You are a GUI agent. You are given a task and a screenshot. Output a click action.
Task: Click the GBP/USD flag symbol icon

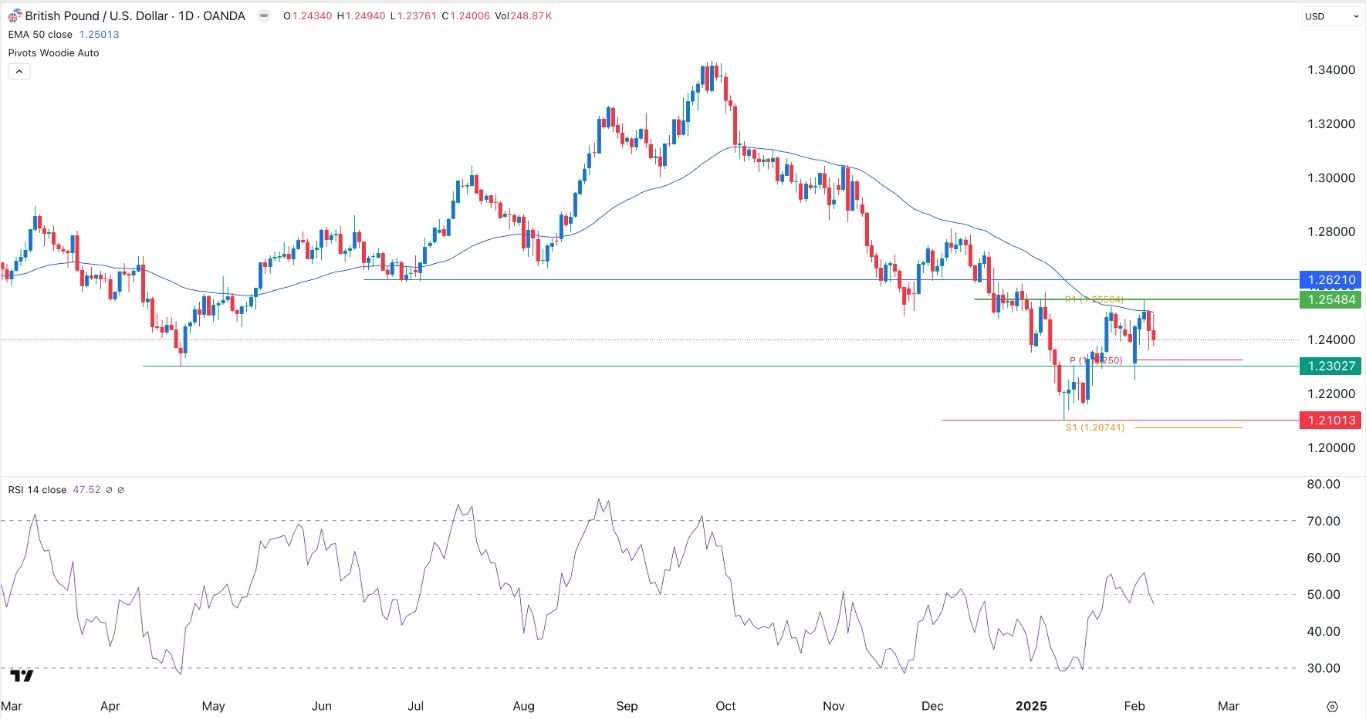(14, 16)
